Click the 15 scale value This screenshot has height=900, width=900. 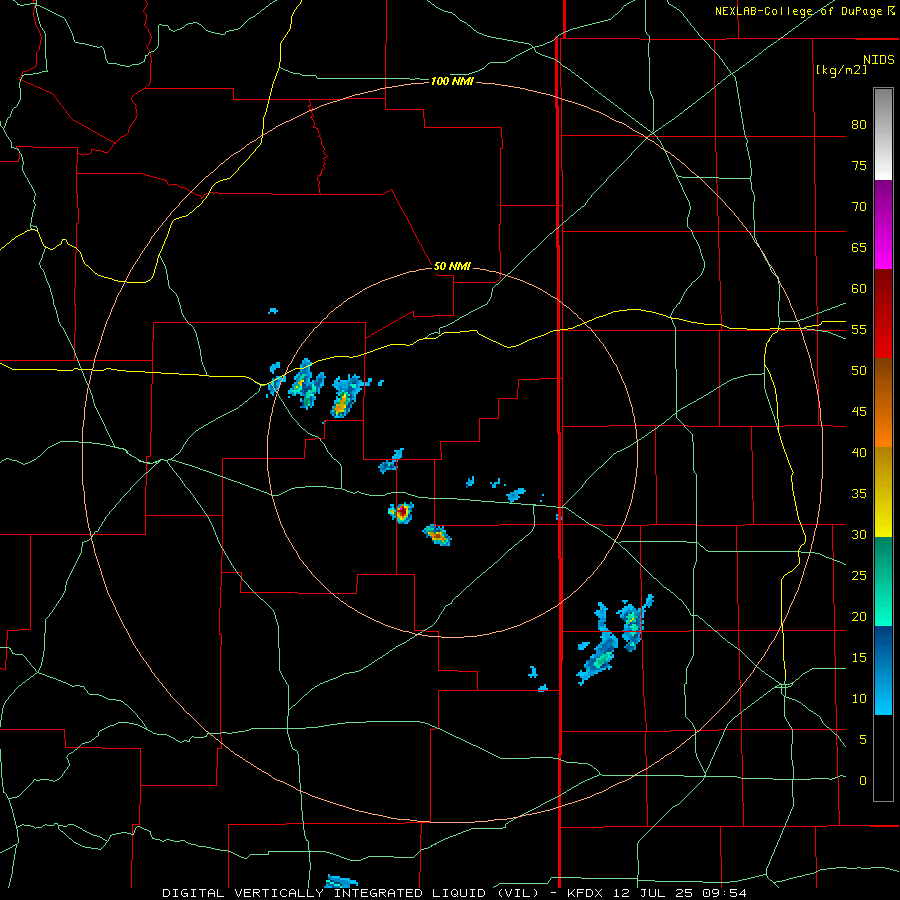(x=859, y=658)
